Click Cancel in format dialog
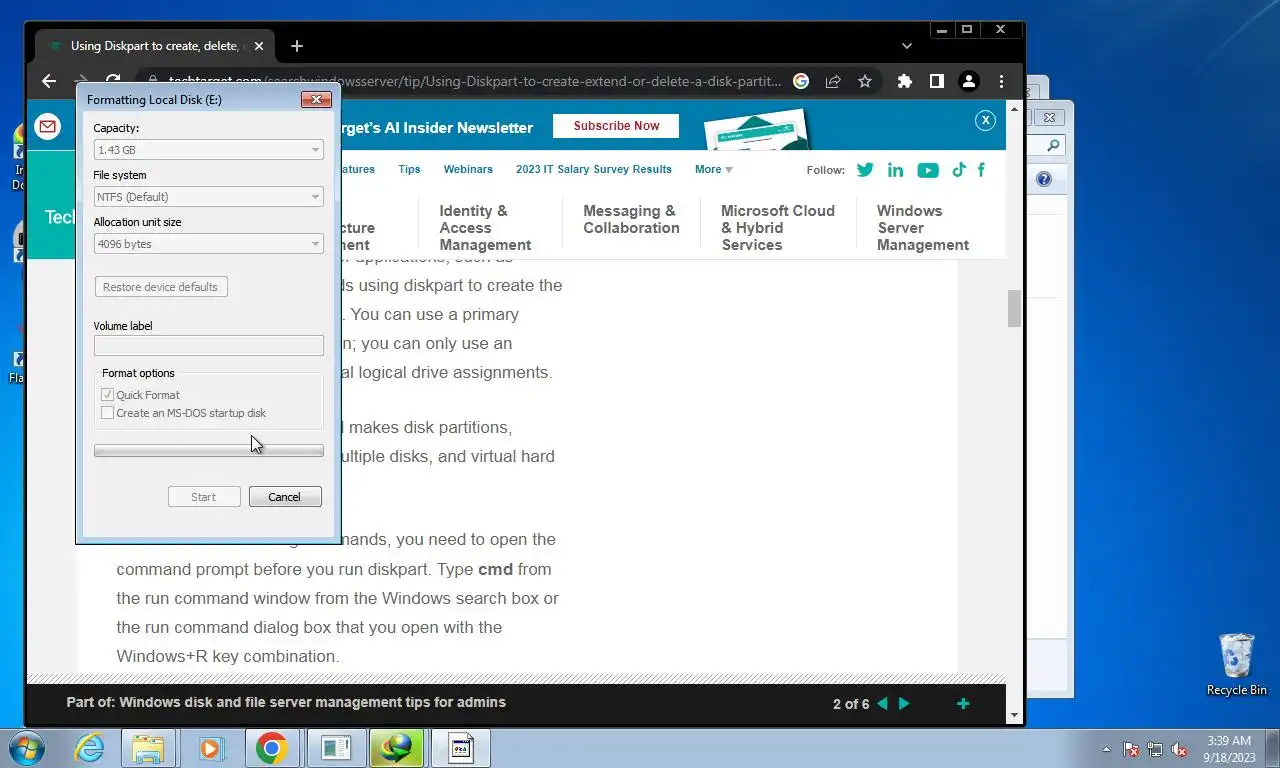The width and height of the screenshot is (1280, 768). coord(285,497)
